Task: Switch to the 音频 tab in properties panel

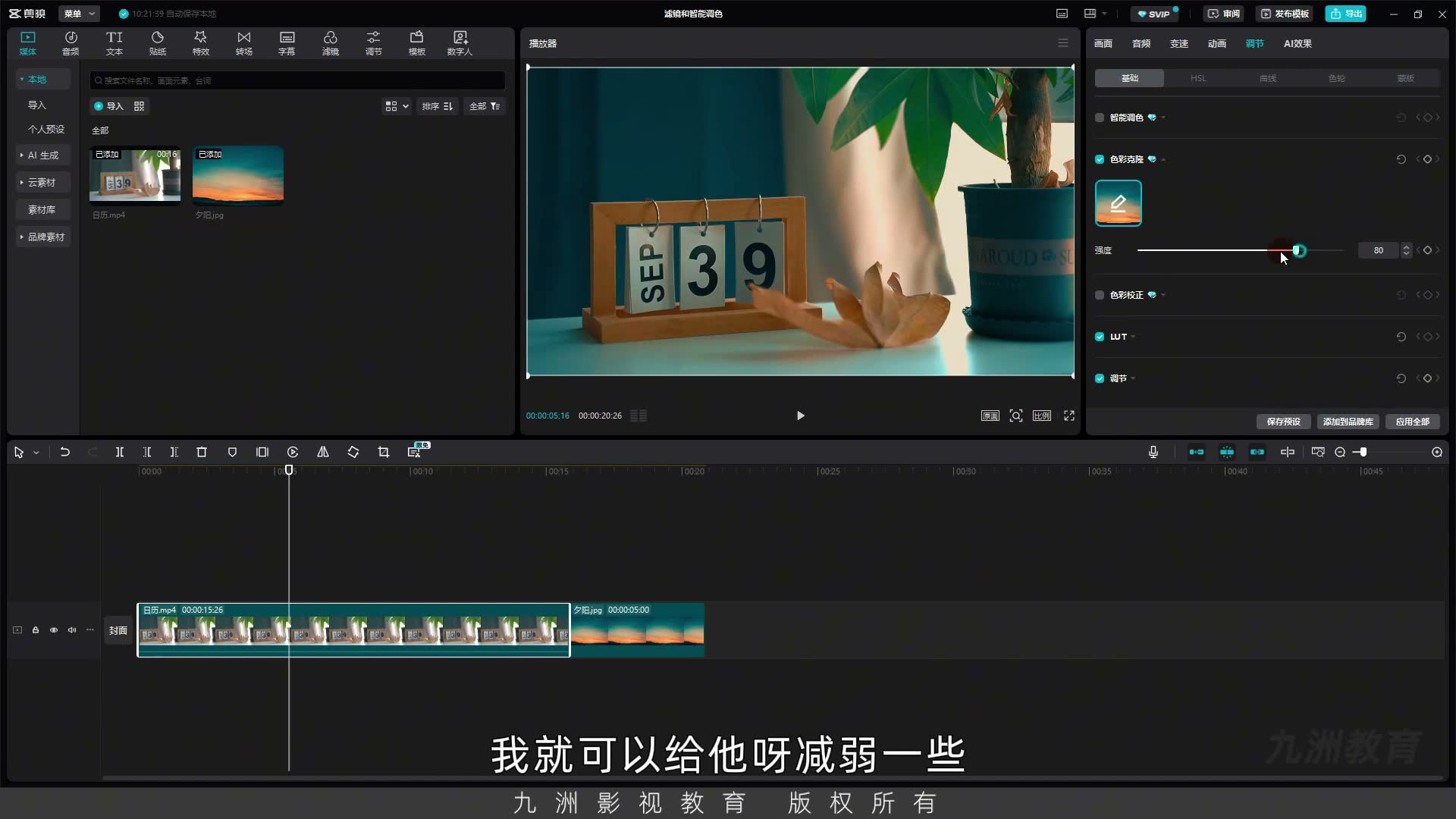Action: [x=1141, y=43]
